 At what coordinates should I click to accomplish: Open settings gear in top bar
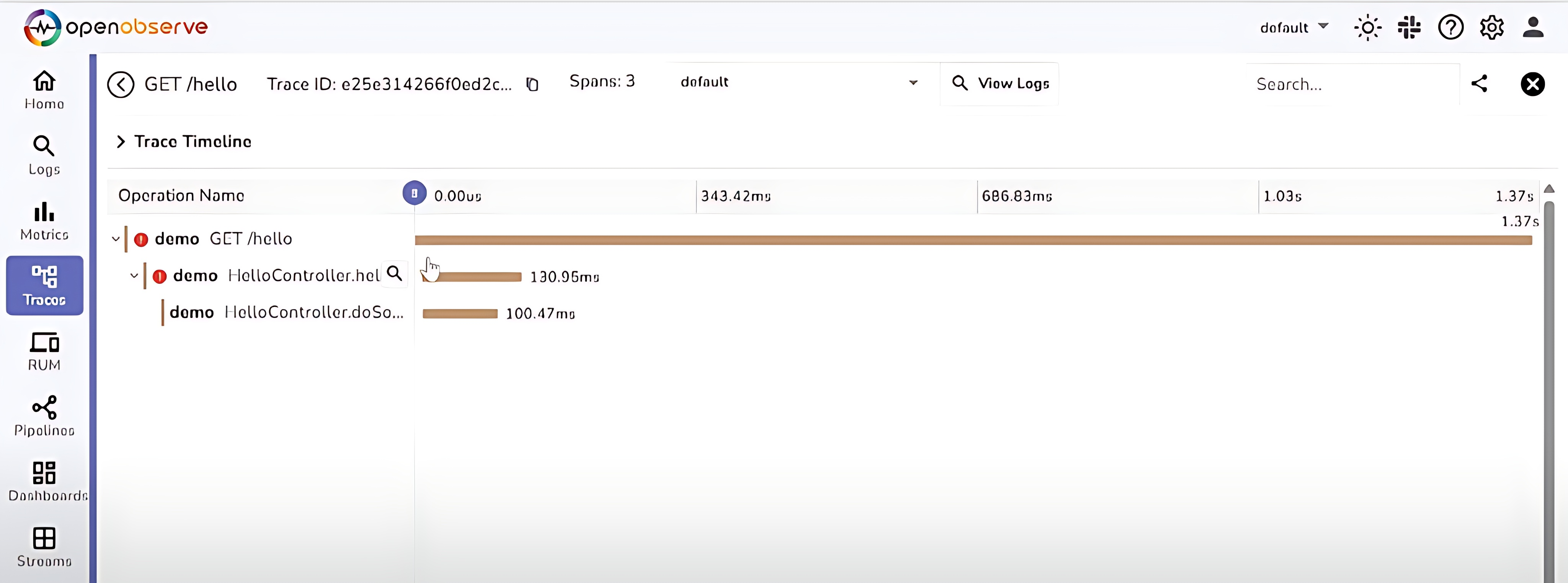[x=1491, y=28]
